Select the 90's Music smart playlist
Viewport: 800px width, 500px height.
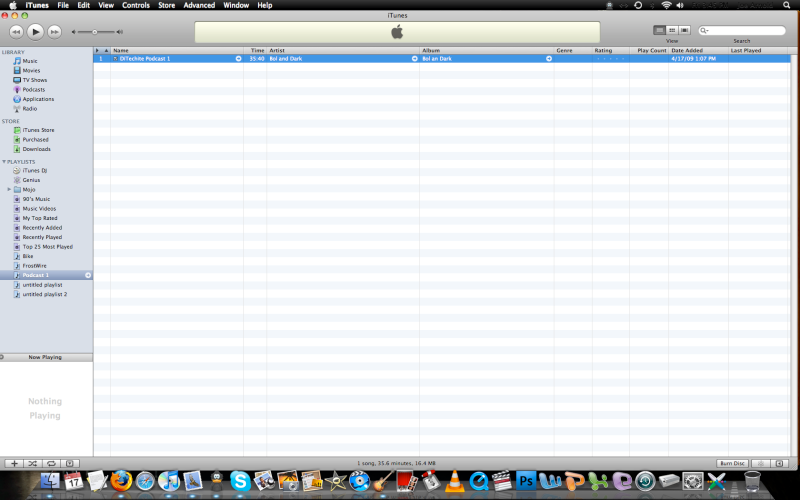point(36,199)
